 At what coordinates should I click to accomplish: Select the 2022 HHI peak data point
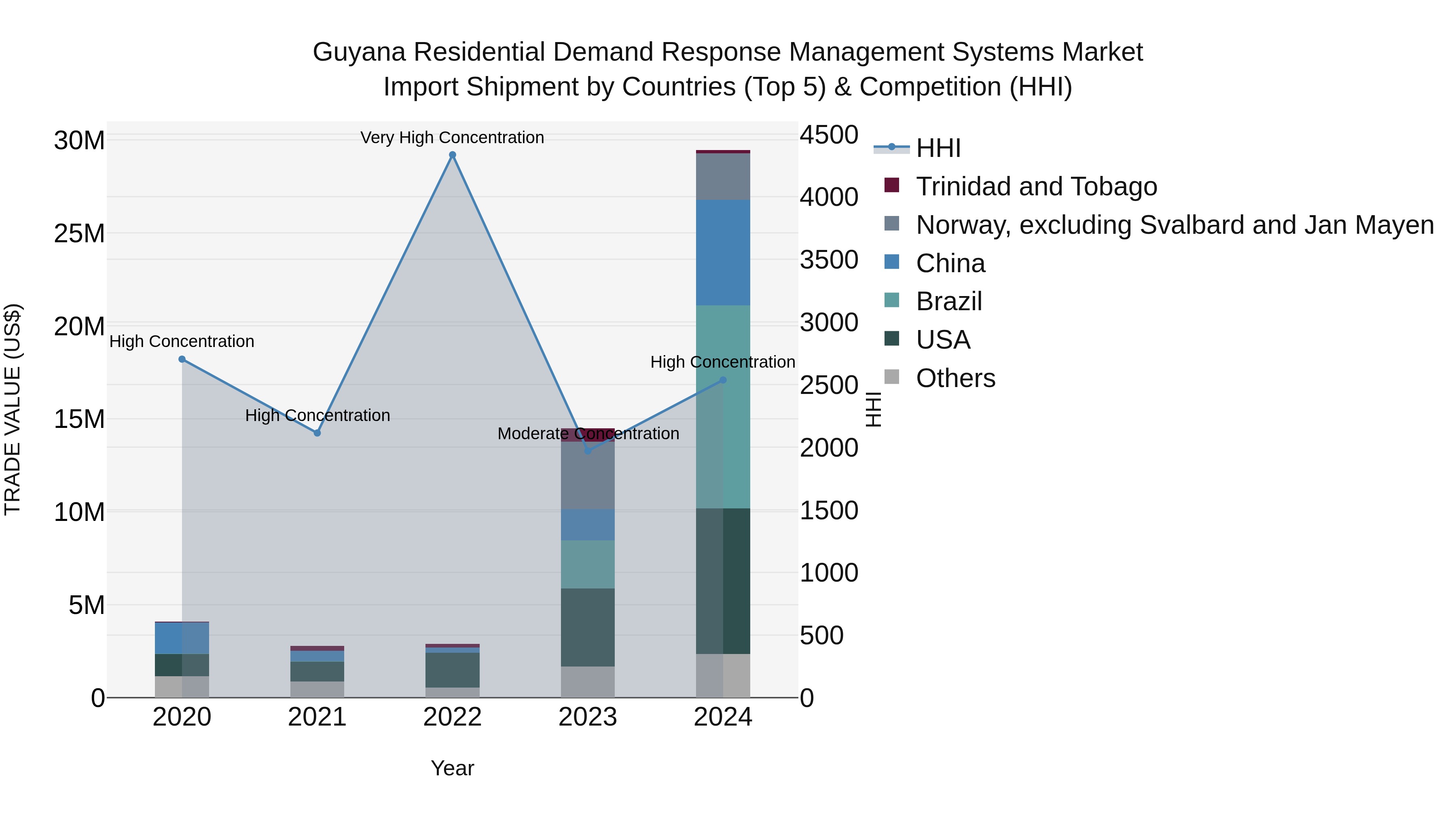click(x=452, y=155)
